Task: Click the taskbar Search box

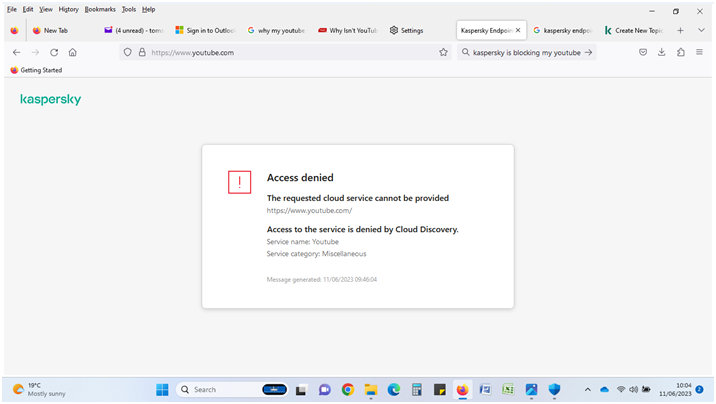Action: pos(232,389)
